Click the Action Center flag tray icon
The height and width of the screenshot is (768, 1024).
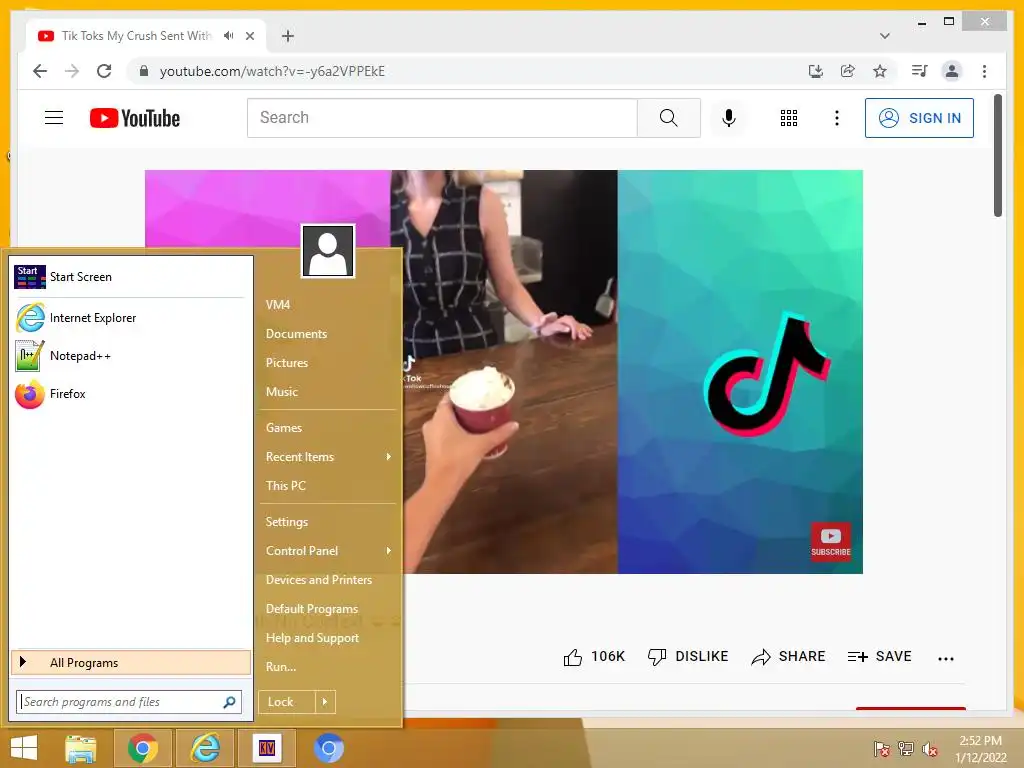[x=882, y=749]
